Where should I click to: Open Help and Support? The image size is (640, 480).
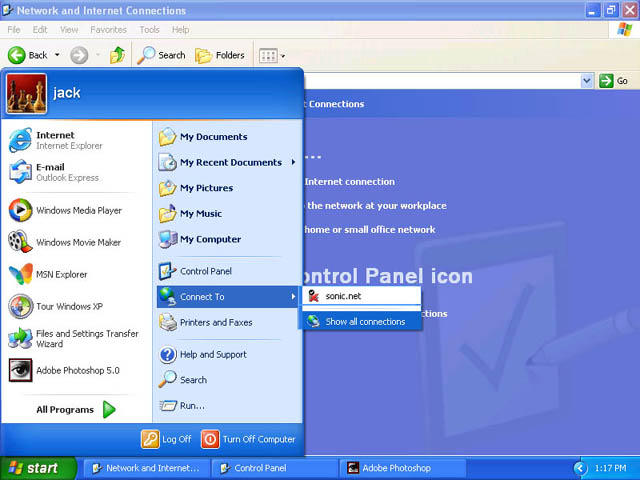click(203, 354)
